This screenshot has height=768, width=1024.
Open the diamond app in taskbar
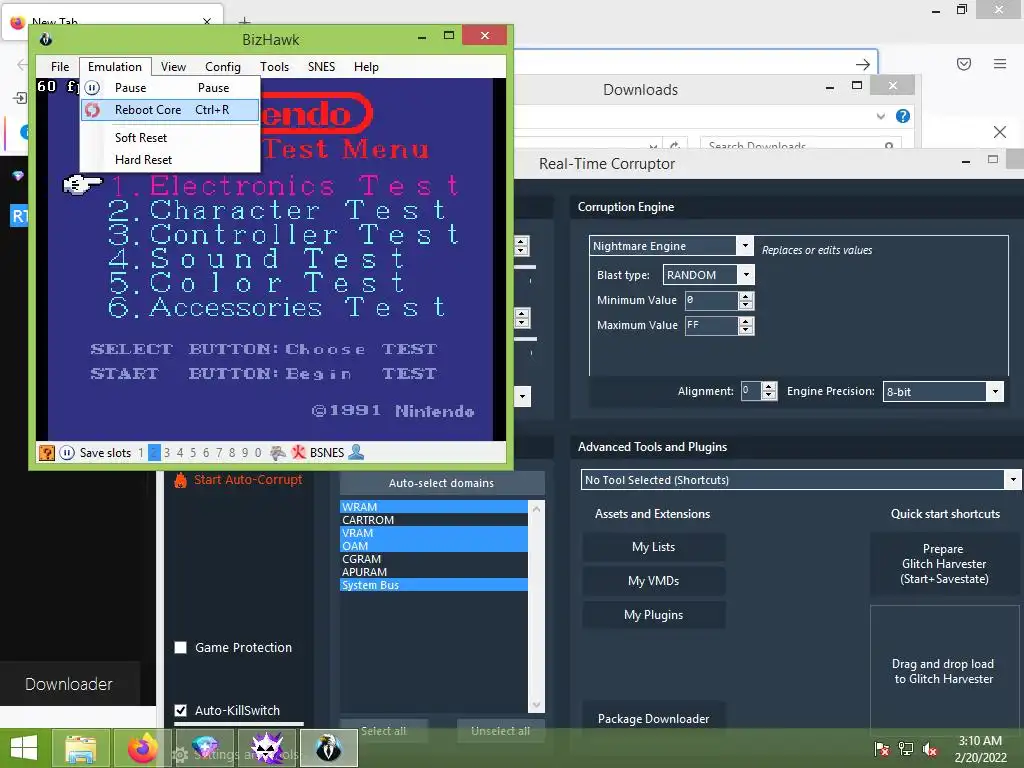tap(204, 748)
